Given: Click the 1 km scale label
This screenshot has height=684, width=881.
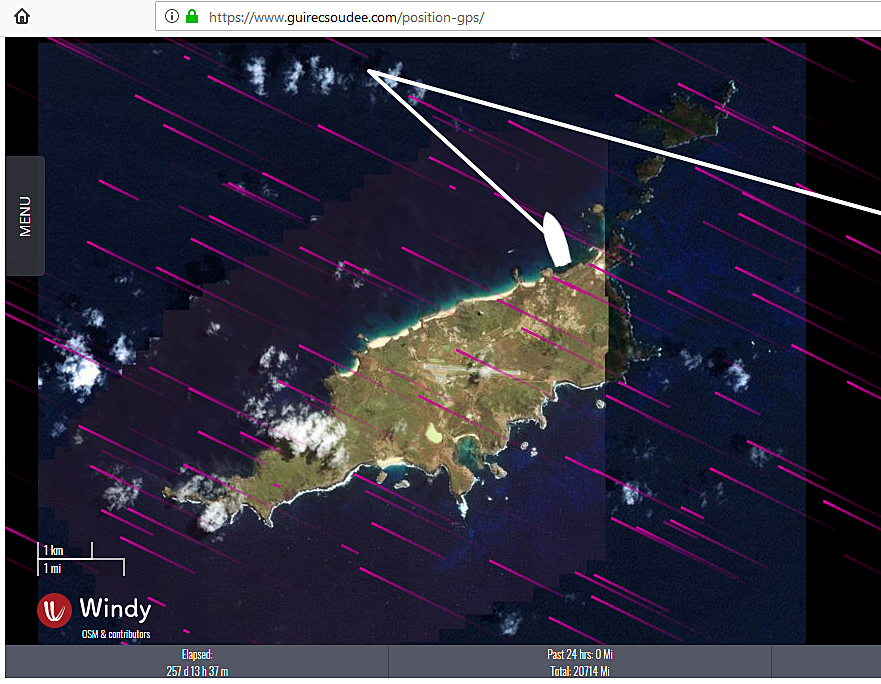Looking at the screenshot, I should pyautogui.click(x=53, y=550).
